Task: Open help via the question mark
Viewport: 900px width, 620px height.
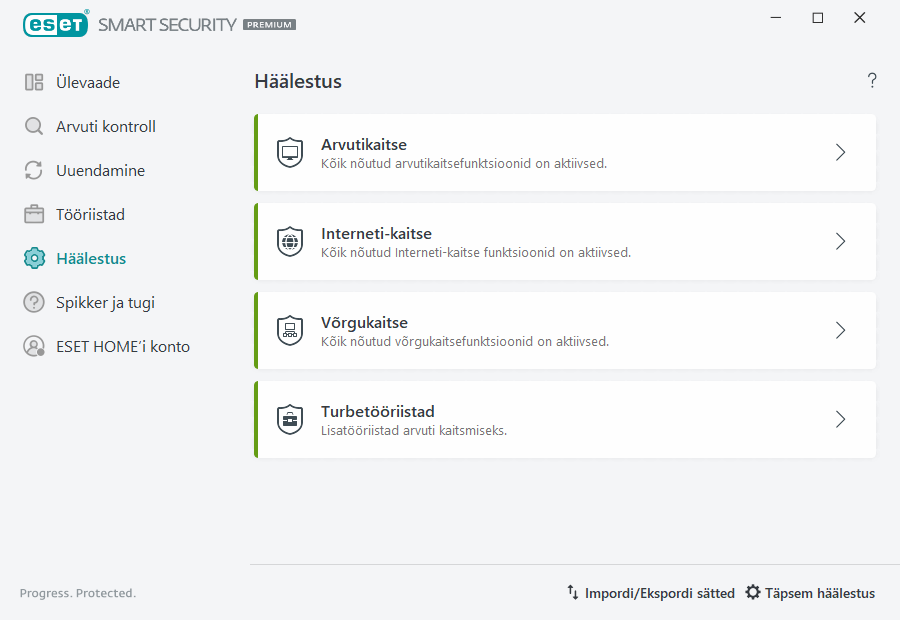Action: pyautogui.click(x=871, y=80)
